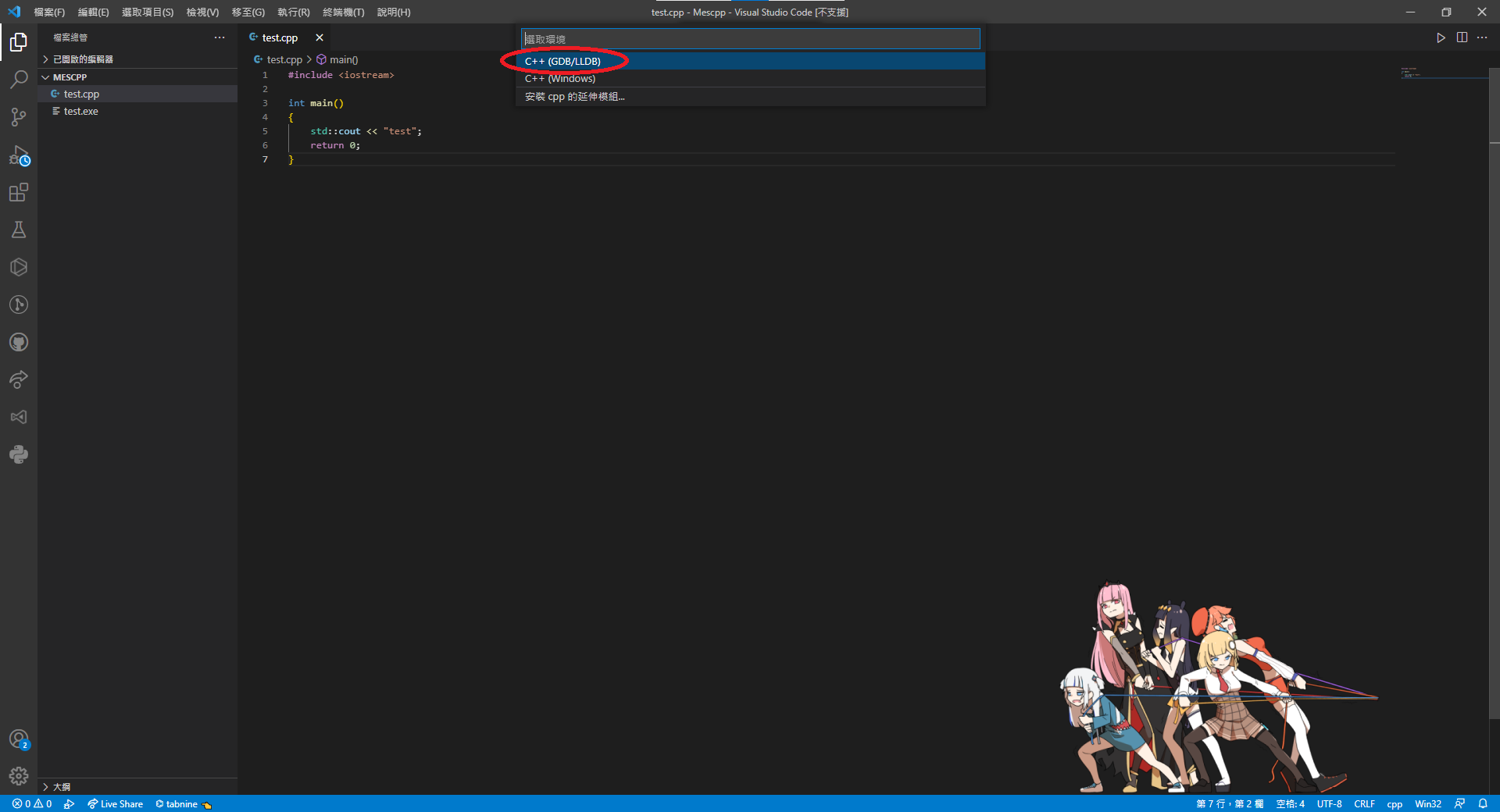Open the Selection (選取項目) menu
1500x812 pixels.
click(148, 12)
